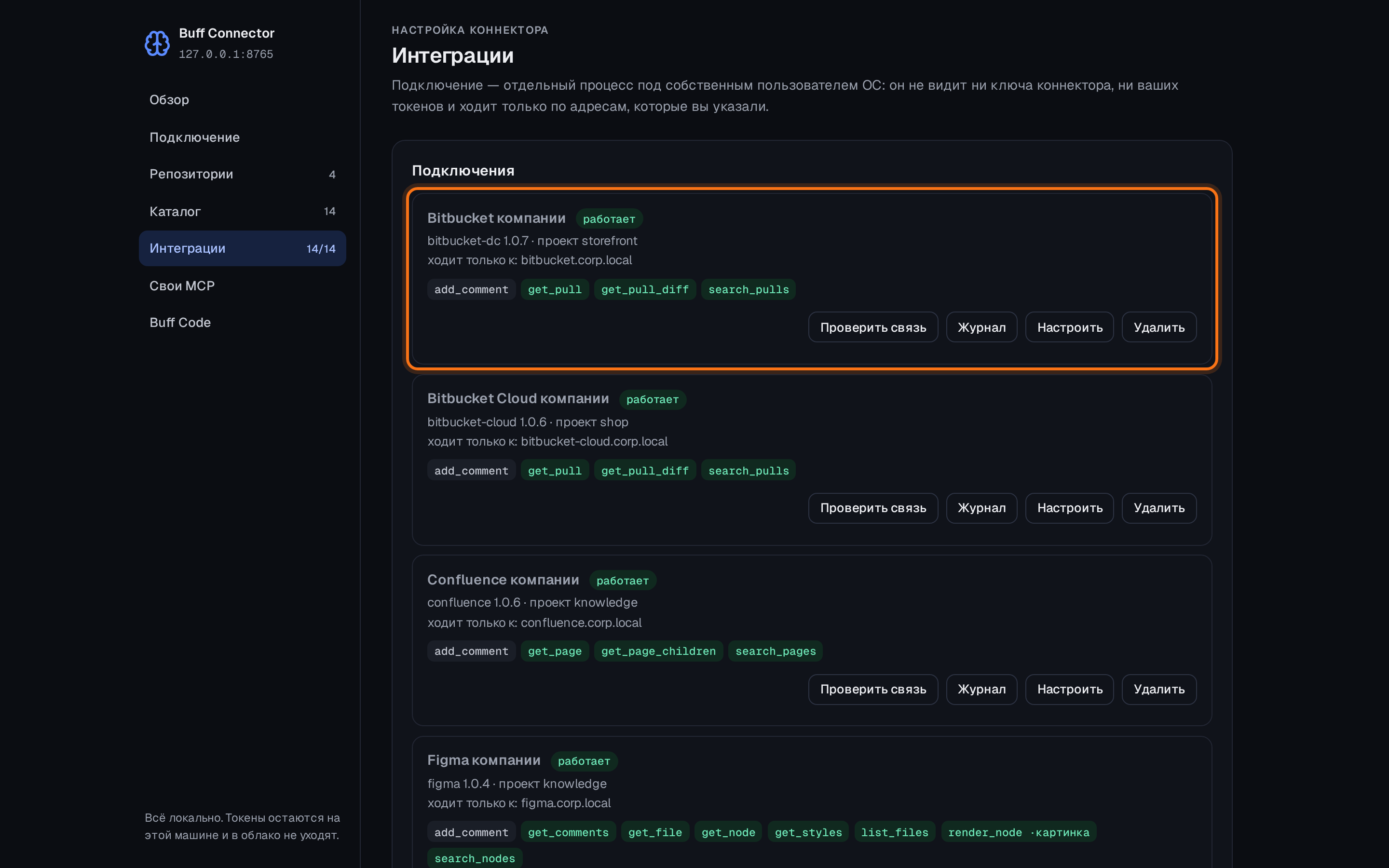Click get_comments tag in Figma card
Screen dimensions: 1389x868
(568, 832)
